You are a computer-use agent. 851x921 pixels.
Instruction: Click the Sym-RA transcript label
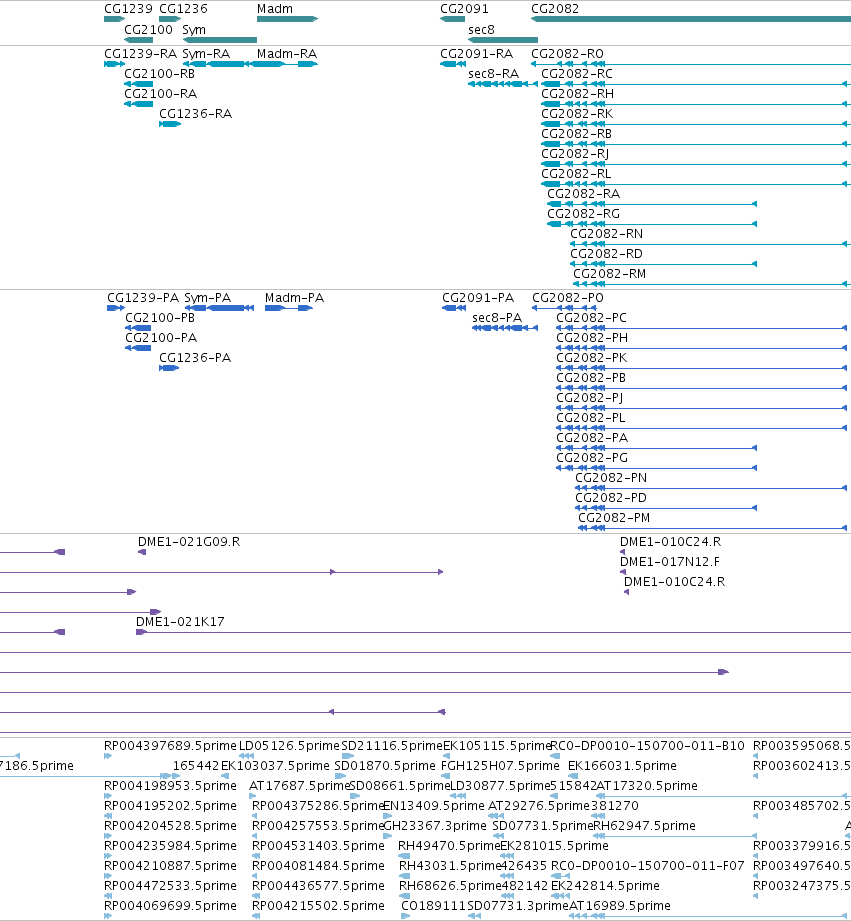pos(206,54)
